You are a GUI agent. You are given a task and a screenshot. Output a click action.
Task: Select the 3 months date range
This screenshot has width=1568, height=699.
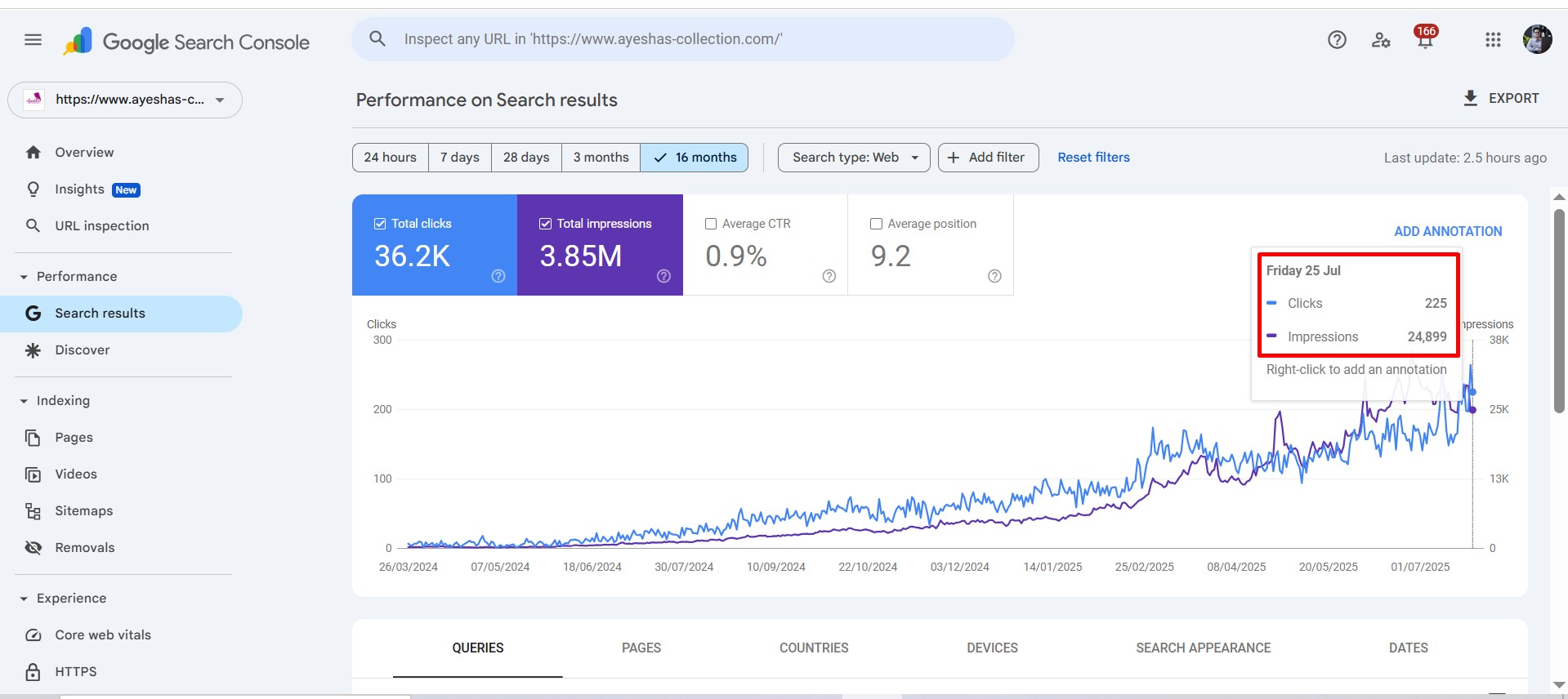tap(601, 158)
